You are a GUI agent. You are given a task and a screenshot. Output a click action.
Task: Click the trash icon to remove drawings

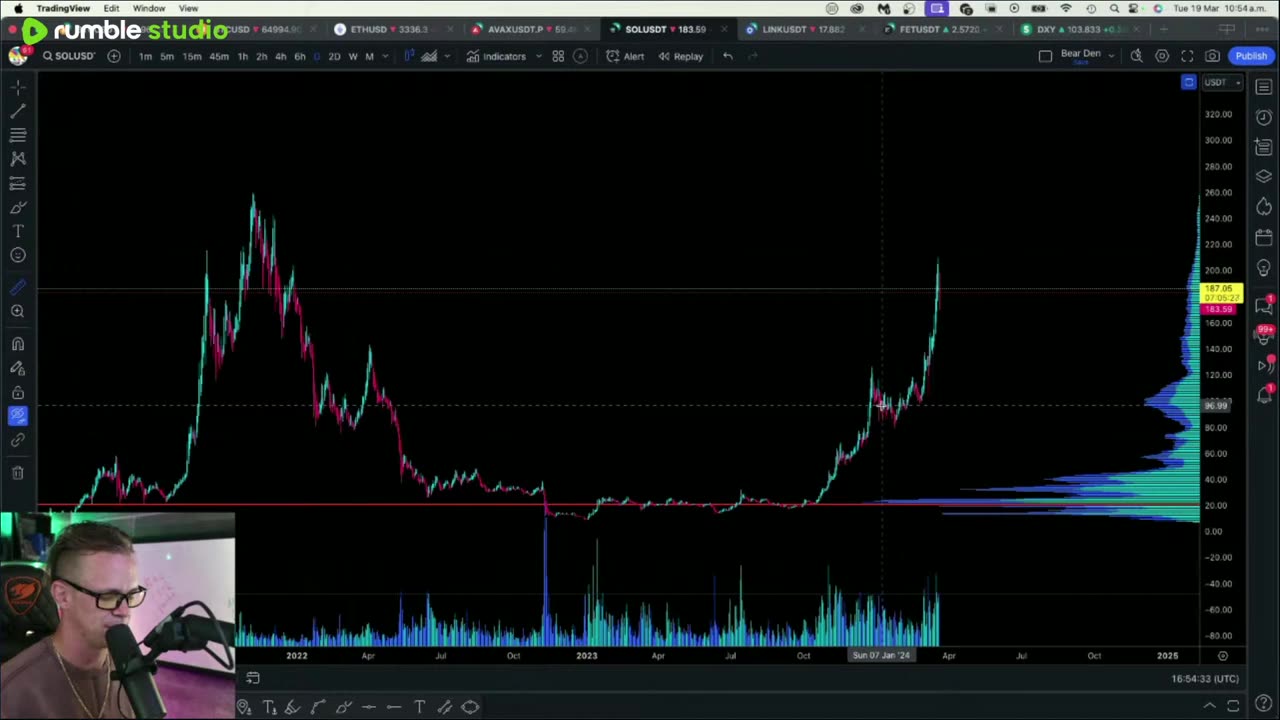click(18, 472)
